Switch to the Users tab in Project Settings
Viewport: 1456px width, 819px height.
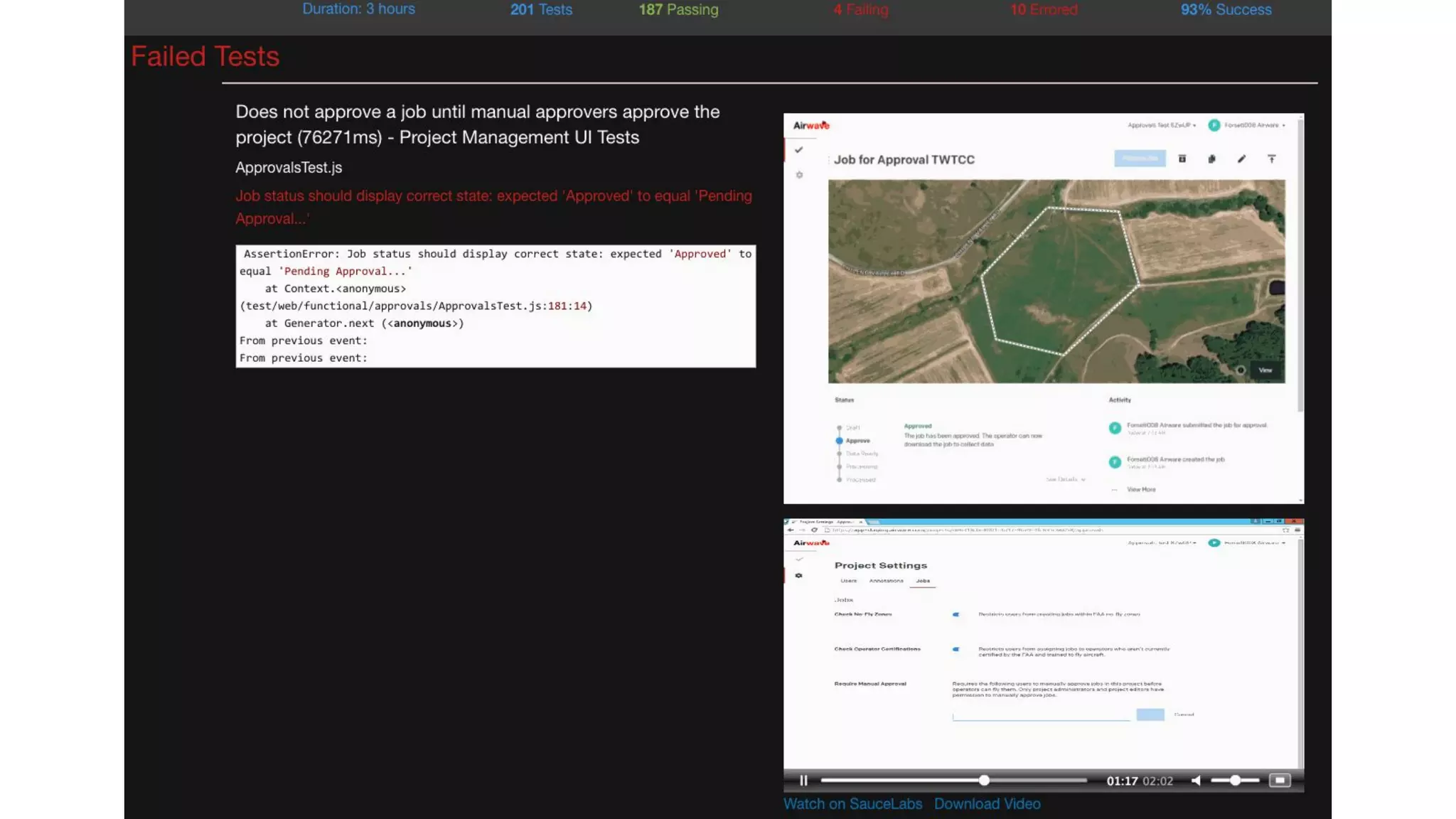(849, 581)
